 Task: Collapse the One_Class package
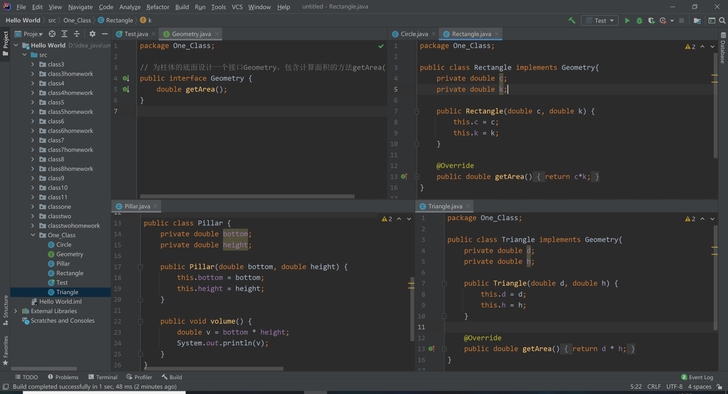[33, 235]
